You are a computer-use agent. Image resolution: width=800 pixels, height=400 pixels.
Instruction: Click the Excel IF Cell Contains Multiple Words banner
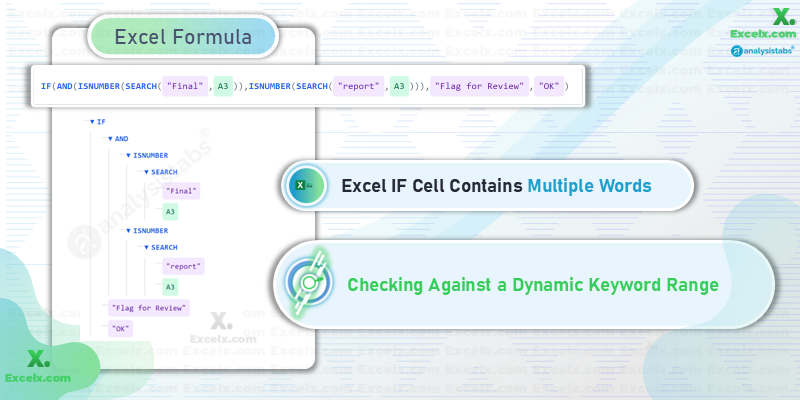point(487,186)
